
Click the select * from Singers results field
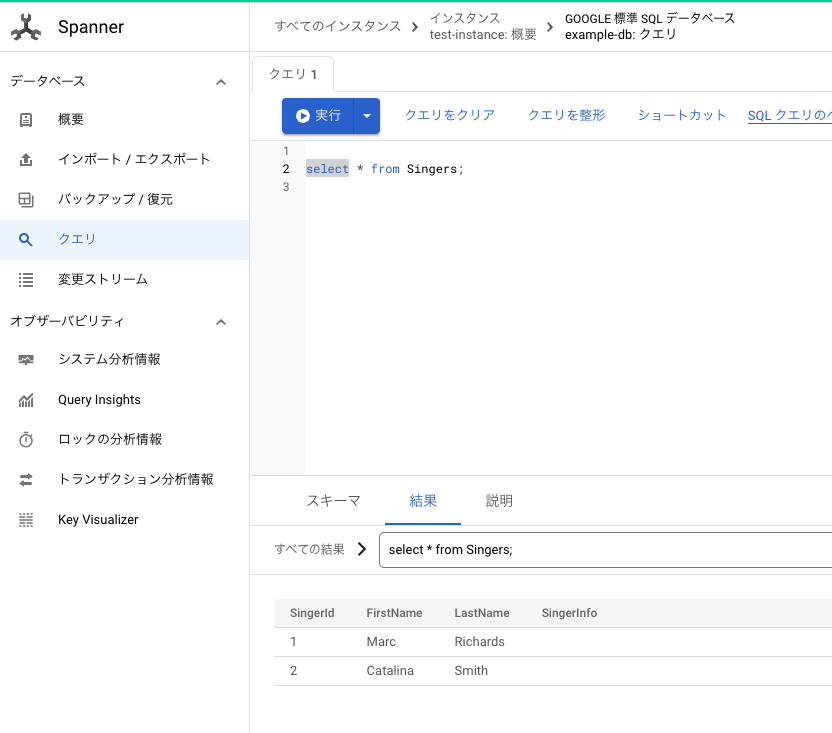(605, 550)
